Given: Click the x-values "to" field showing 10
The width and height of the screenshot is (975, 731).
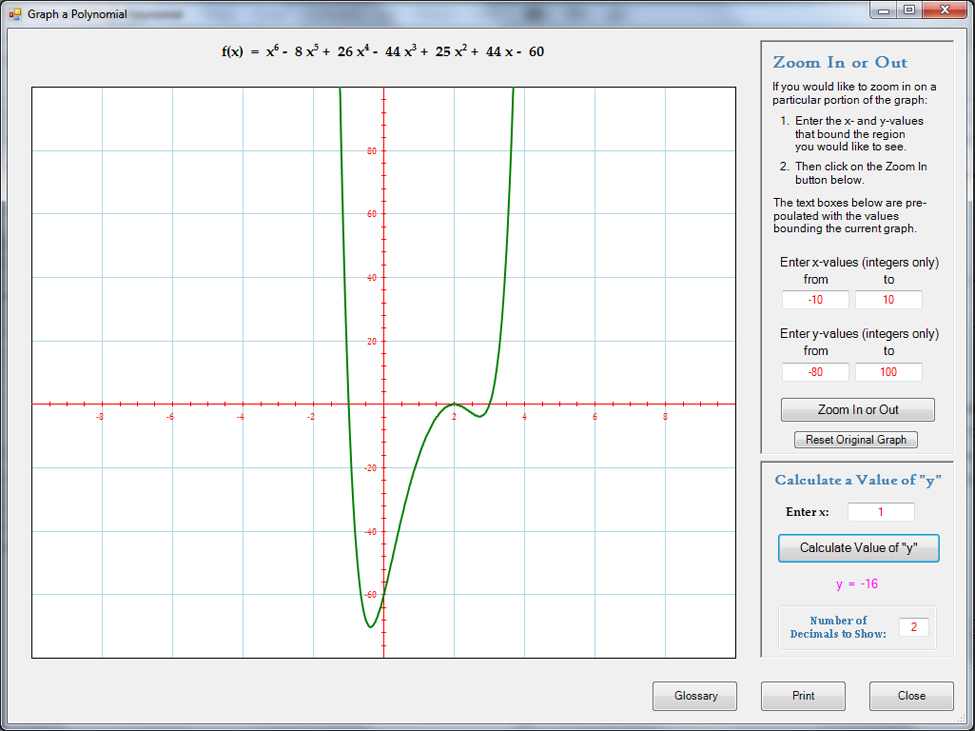Looking at the screenshot, I should coord(888,300).
